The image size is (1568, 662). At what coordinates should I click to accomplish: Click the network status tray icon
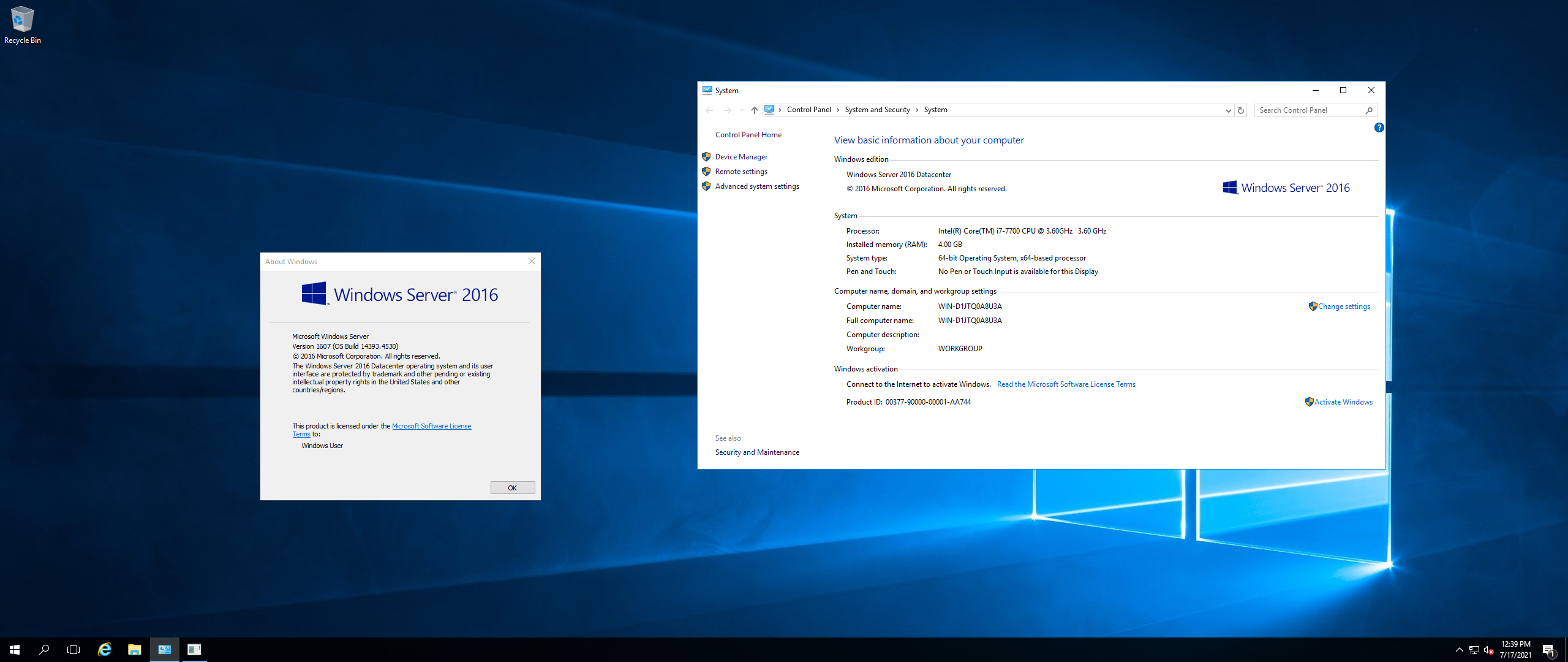1474,650
